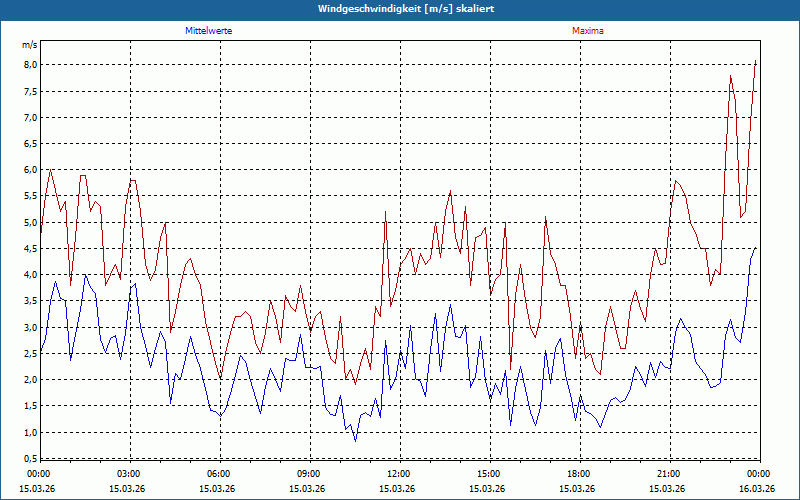Click the red Maxima legend label
This screenshot has height=500, width=800.
coord(587,31)
